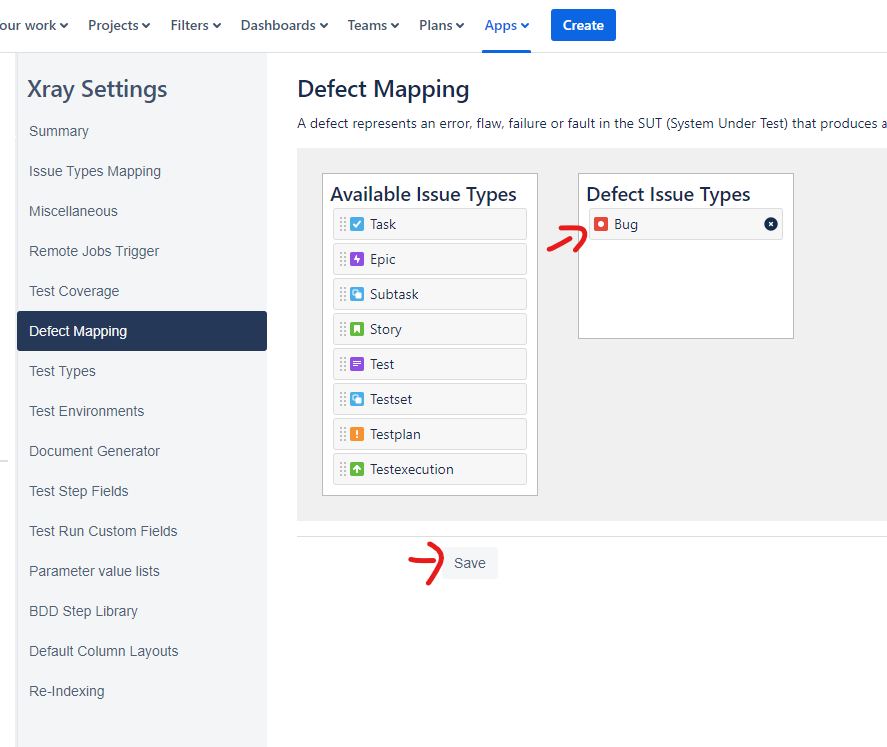Click the purple Test issue type icon

click(357, 365)
